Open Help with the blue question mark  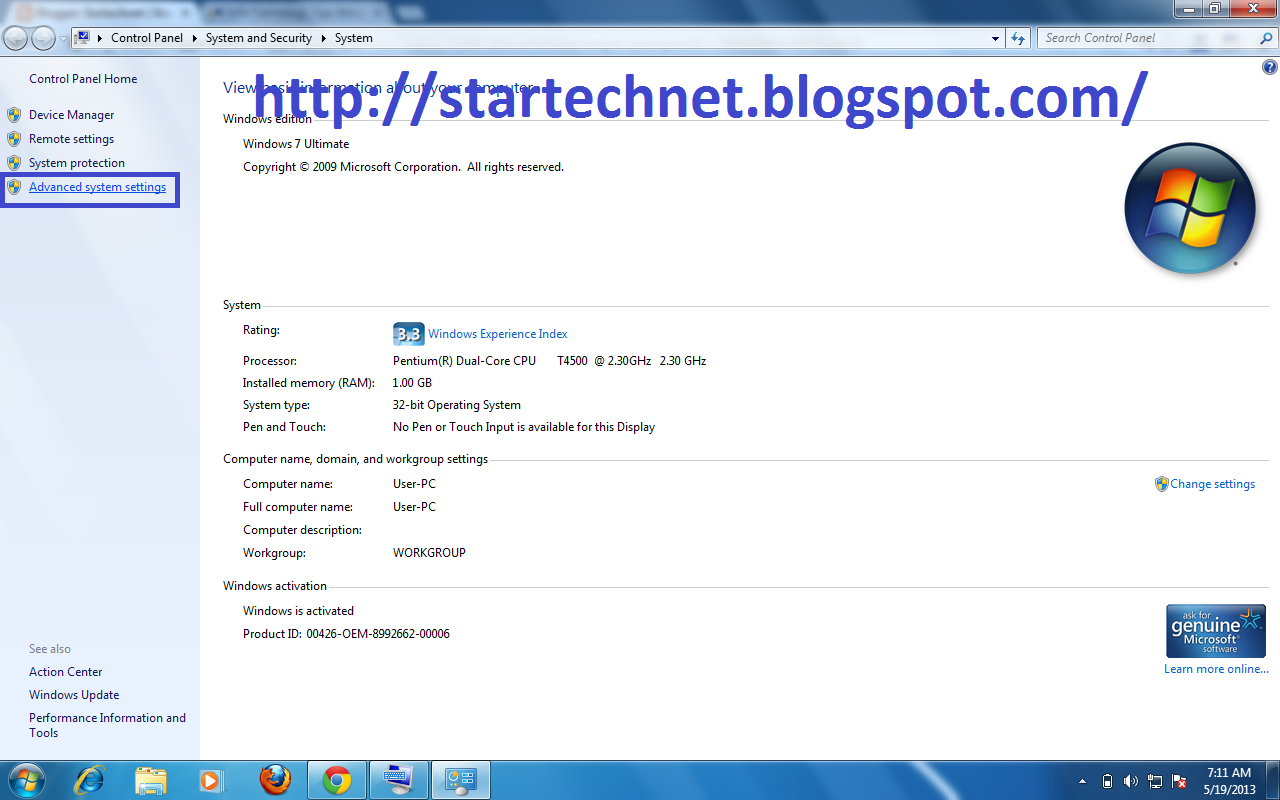[1270, 67]
